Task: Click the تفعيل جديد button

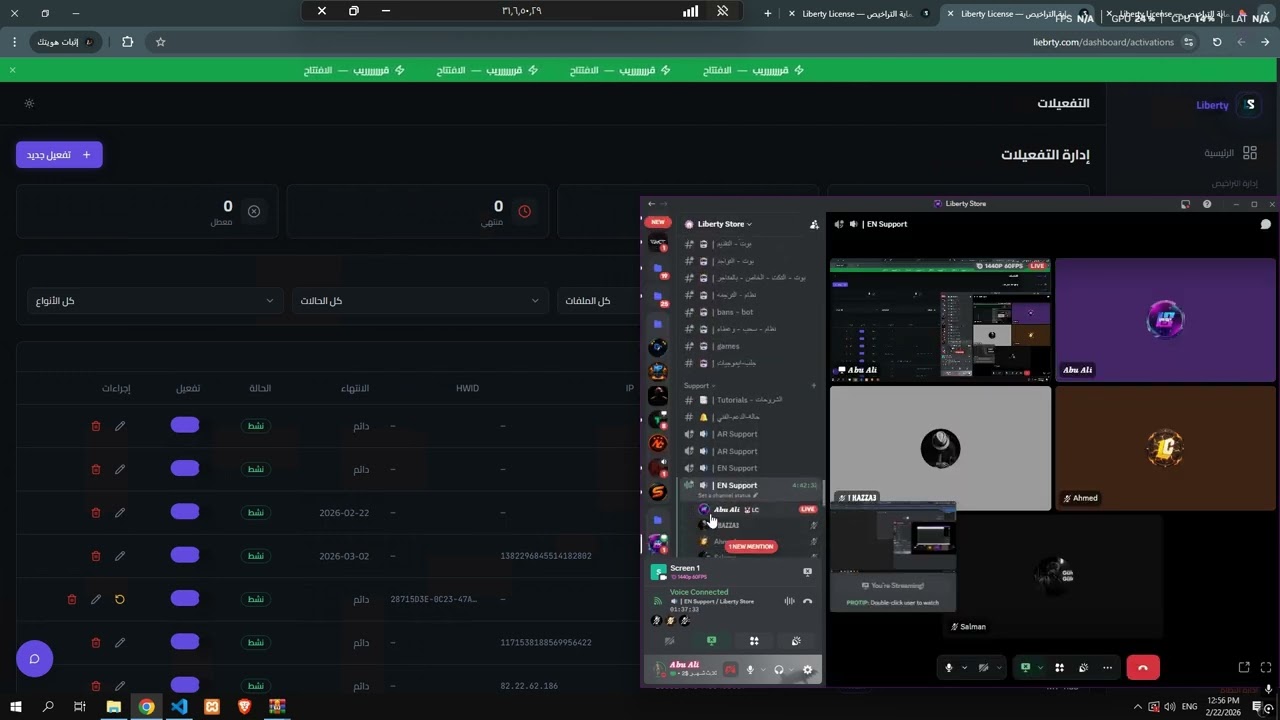Action: click(59, 155)
